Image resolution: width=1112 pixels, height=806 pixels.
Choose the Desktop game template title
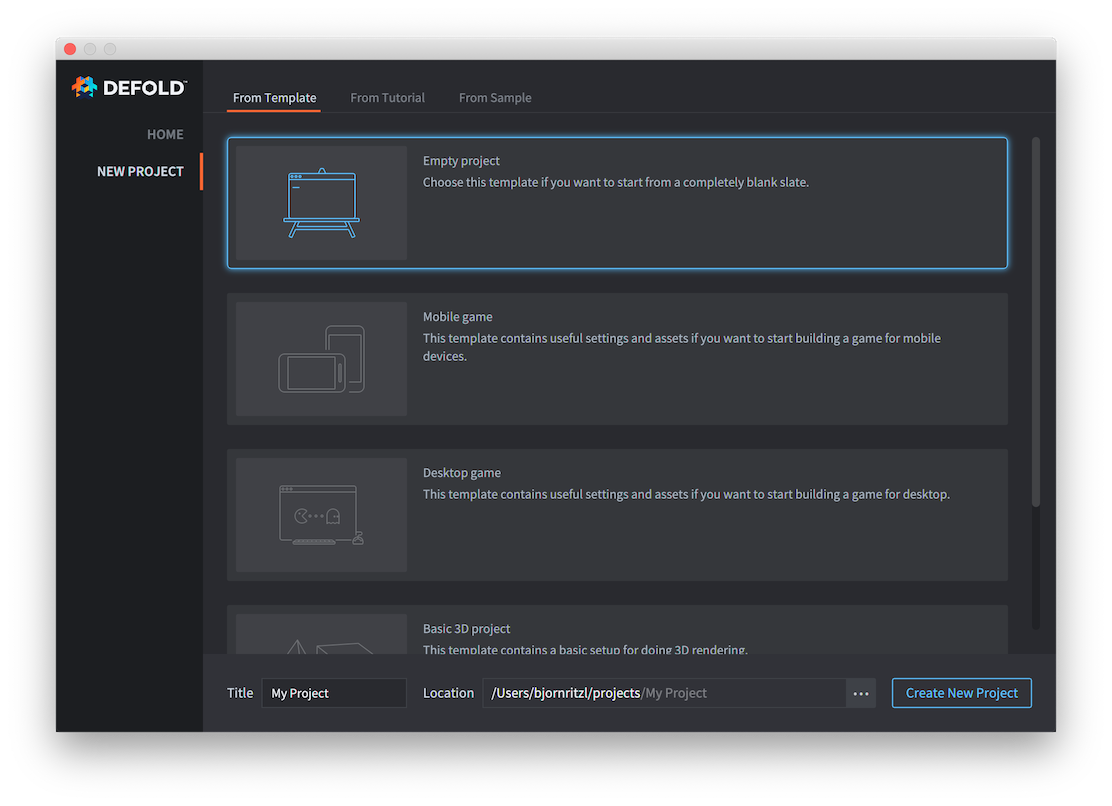coord(462,473)
